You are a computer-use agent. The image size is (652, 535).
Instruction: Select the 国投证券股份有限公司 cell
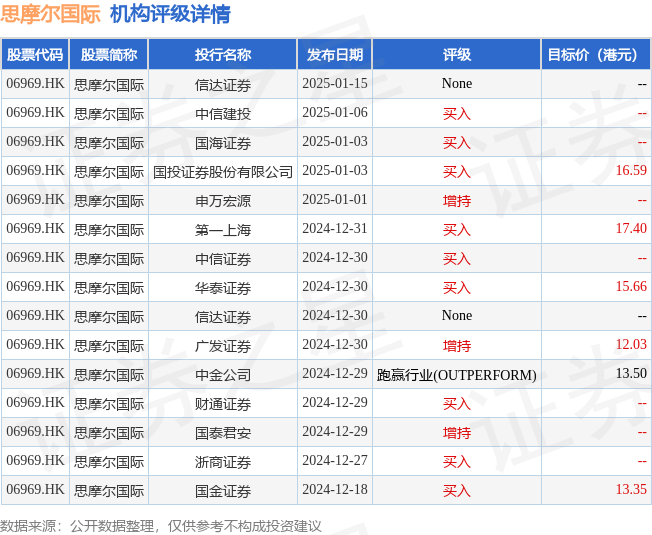pos(223,172)
